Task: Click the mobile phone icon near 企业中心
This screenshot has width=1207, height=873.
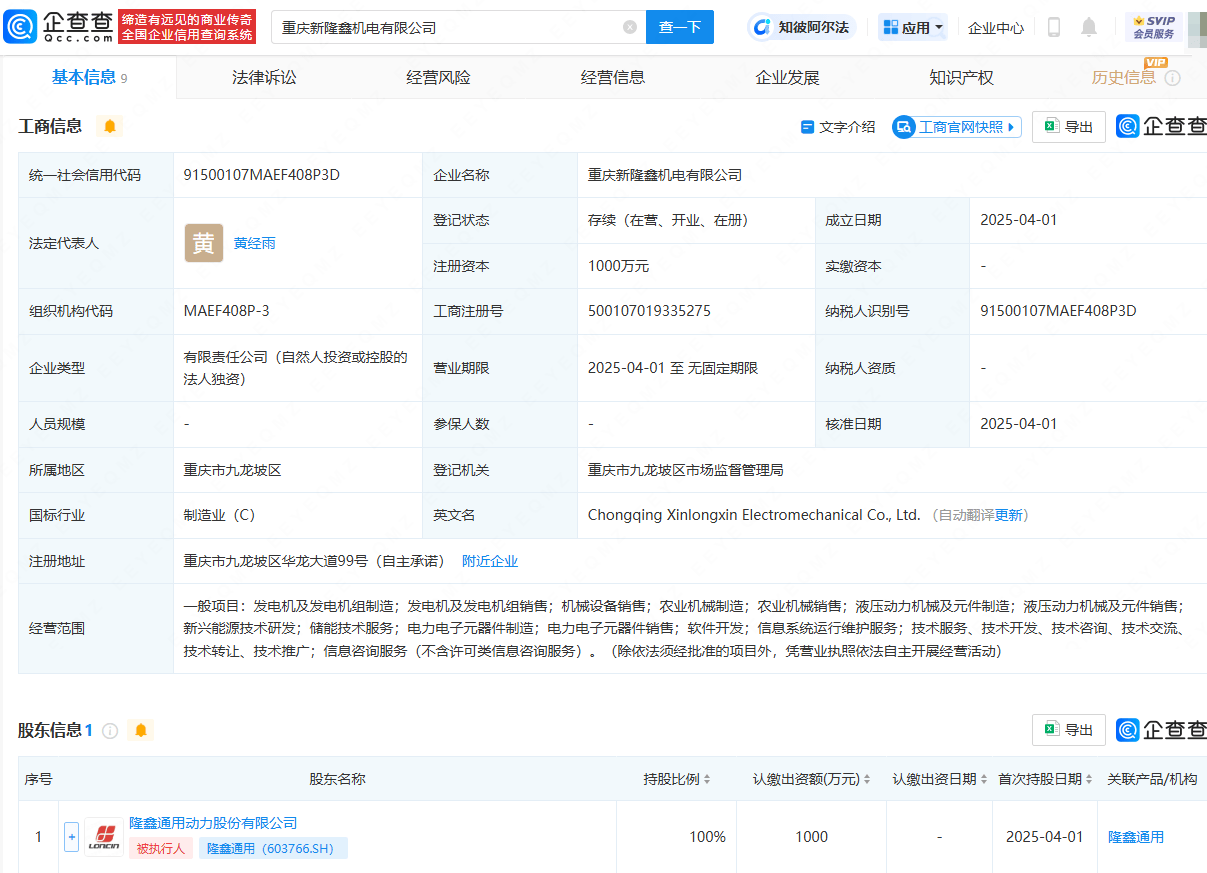Action: pos(1053,27)
